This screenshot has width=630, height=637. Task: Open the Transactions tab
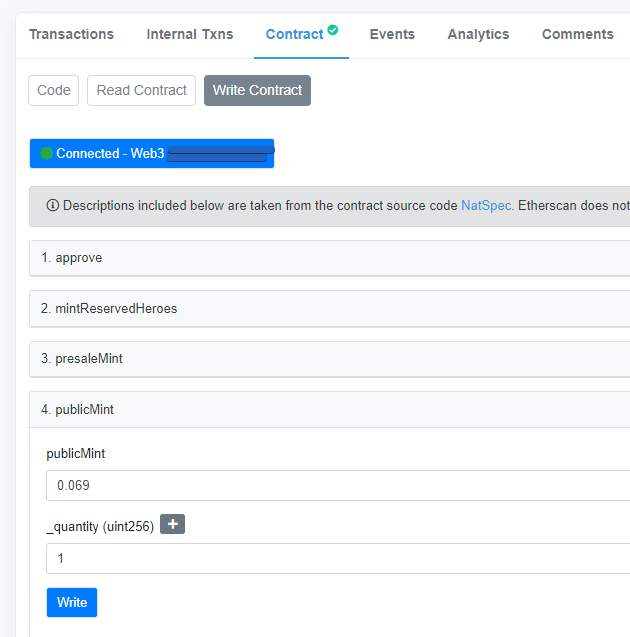tap(71, 35)
